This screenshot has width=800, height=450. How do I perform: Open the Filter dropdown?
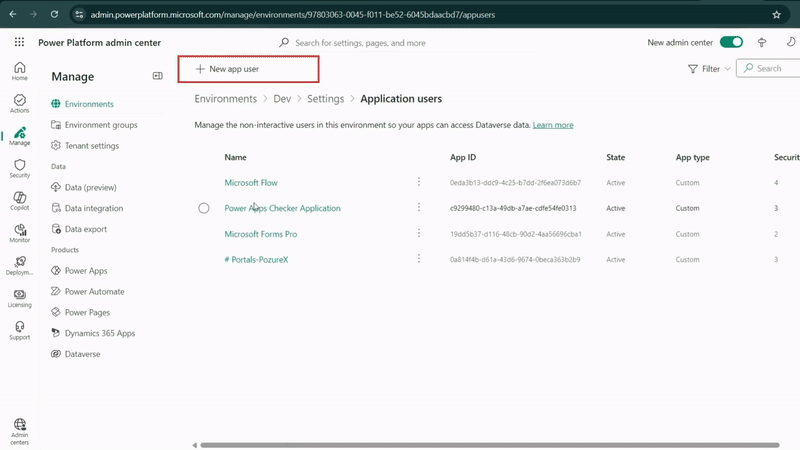(709, 69)
